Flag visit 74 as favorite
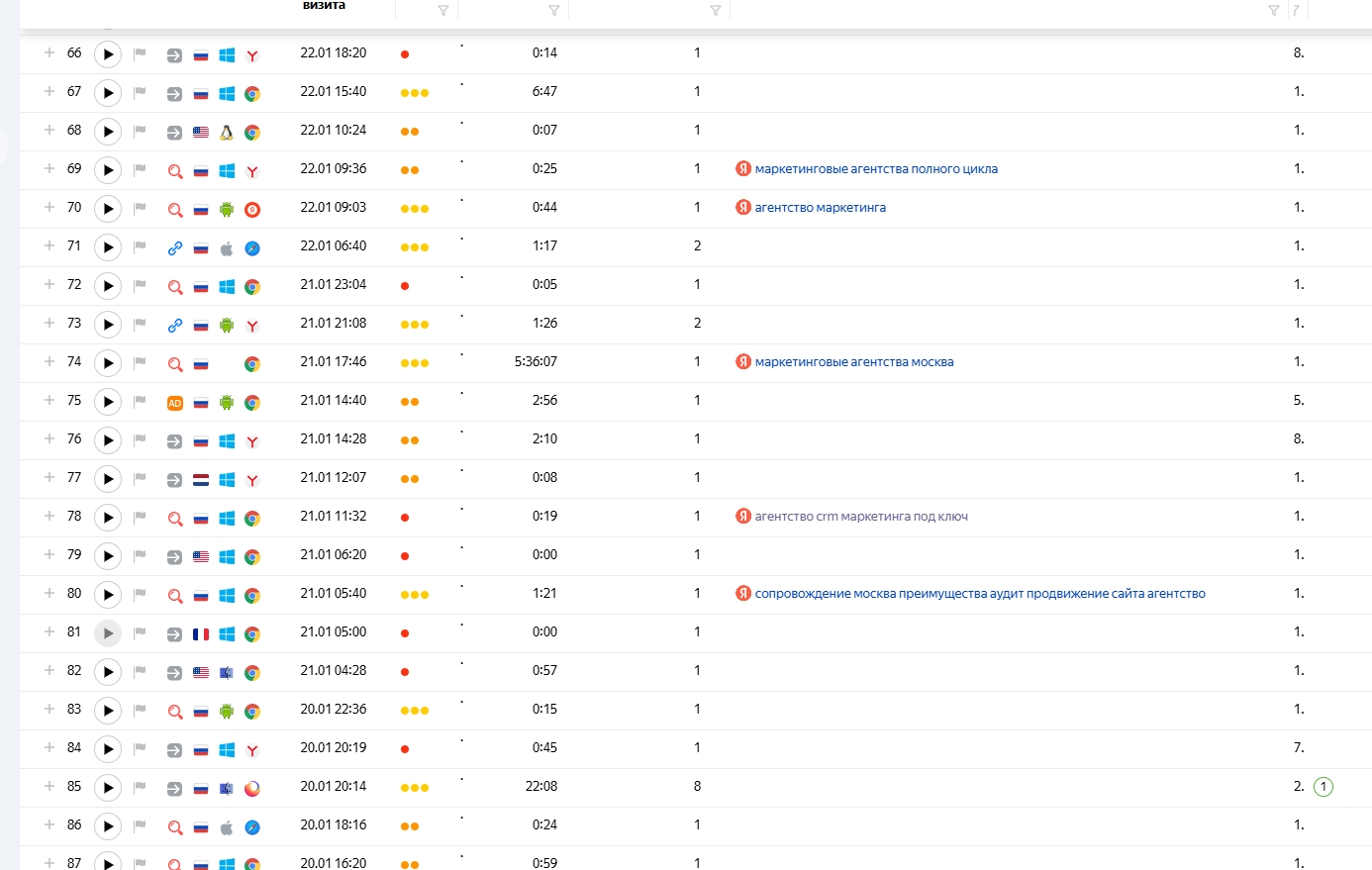 click(140, 363)
